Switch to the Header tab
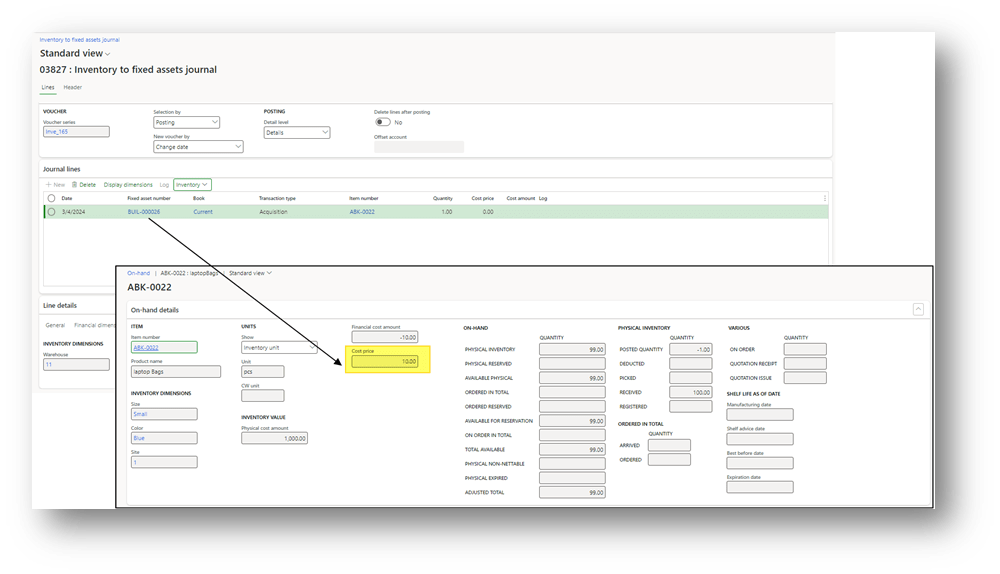This screenshot has width=1000, height=574. click(x=73, y=87)
